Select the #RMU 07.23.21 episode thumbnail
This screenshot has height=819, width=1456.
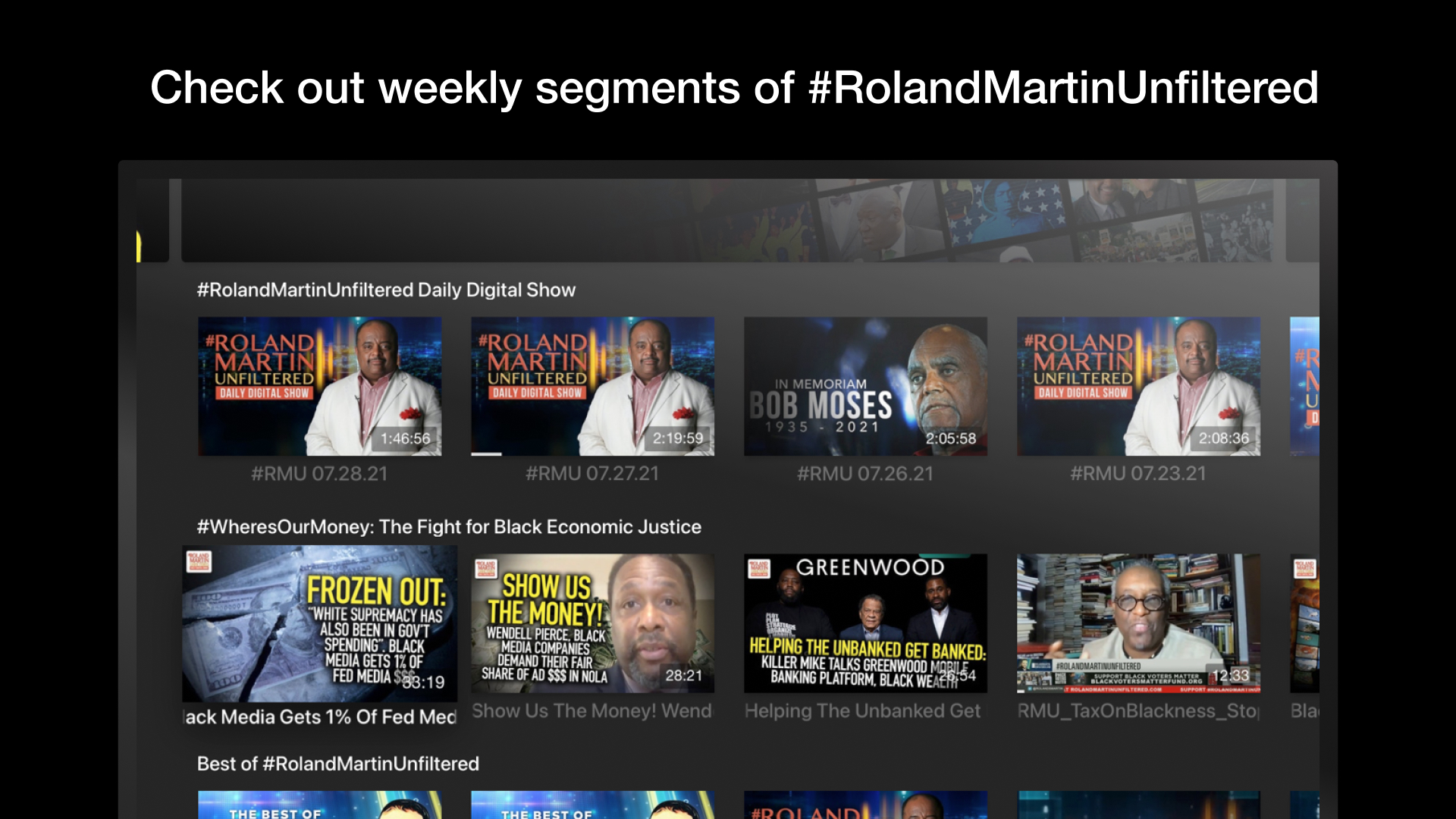point(1138,386)
